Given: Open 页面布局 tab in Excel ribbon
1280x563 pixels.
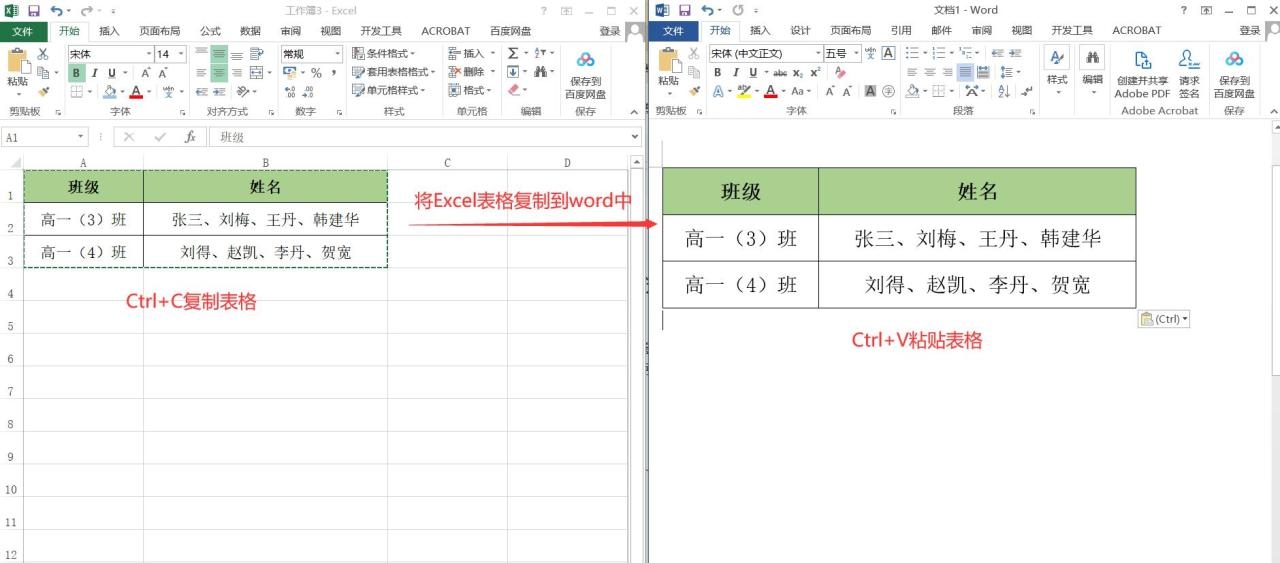Looking at the screenshot, I should coord(160,31).
